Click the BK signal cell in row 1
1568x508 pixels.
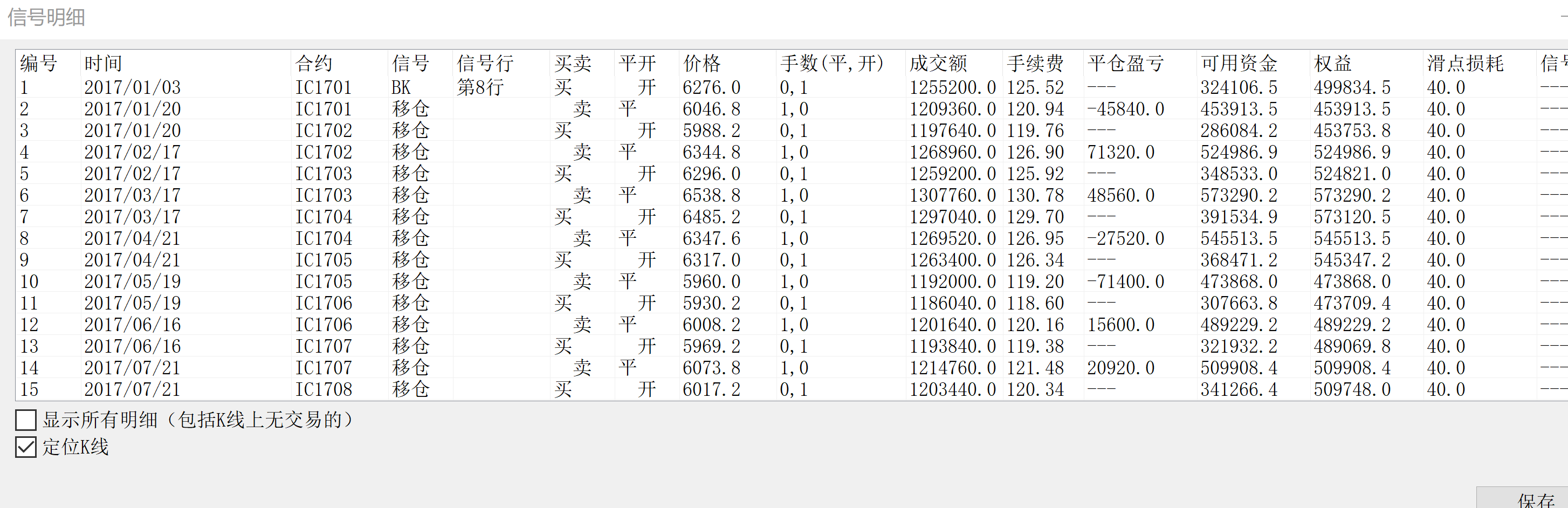(x=401, y=88)
